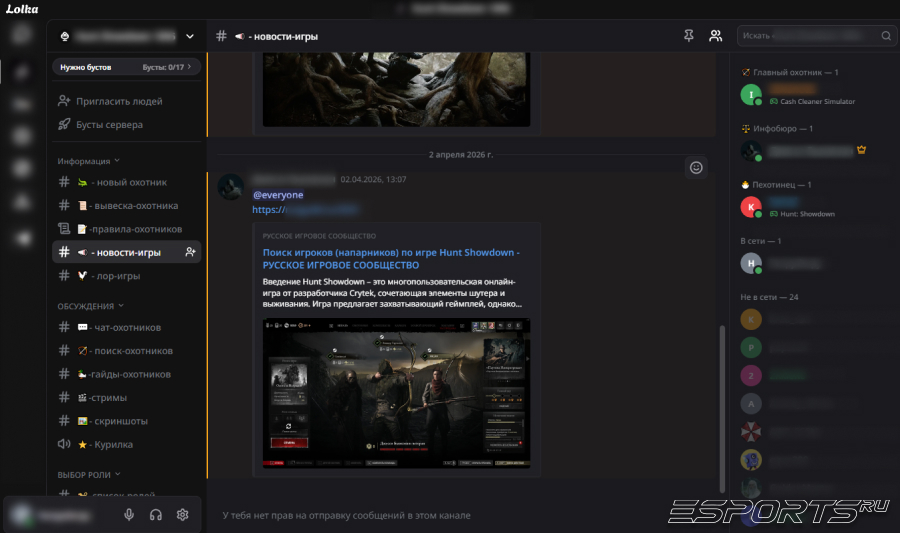Click the chat scrollbar thumb

(722, 408)
